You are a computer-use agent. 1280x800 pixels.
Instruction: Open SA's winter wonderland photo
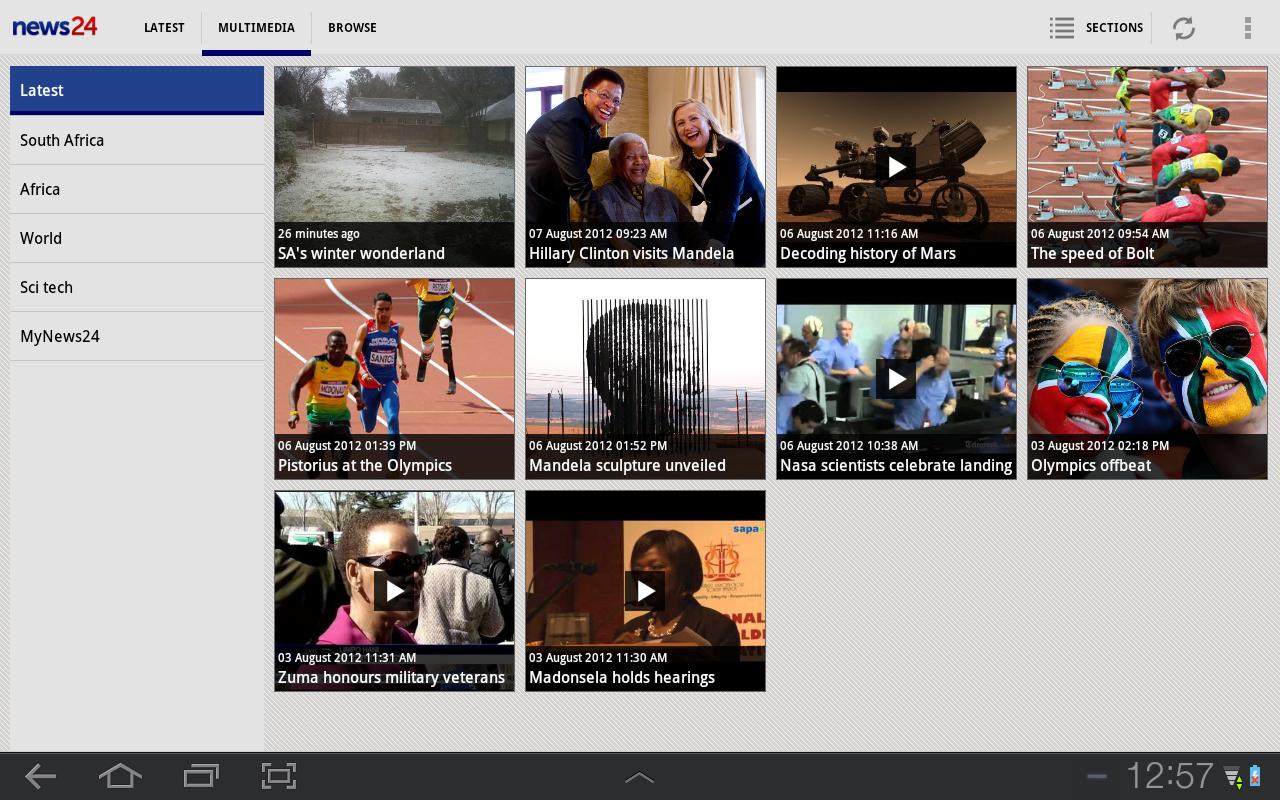(x=394, y=167)
